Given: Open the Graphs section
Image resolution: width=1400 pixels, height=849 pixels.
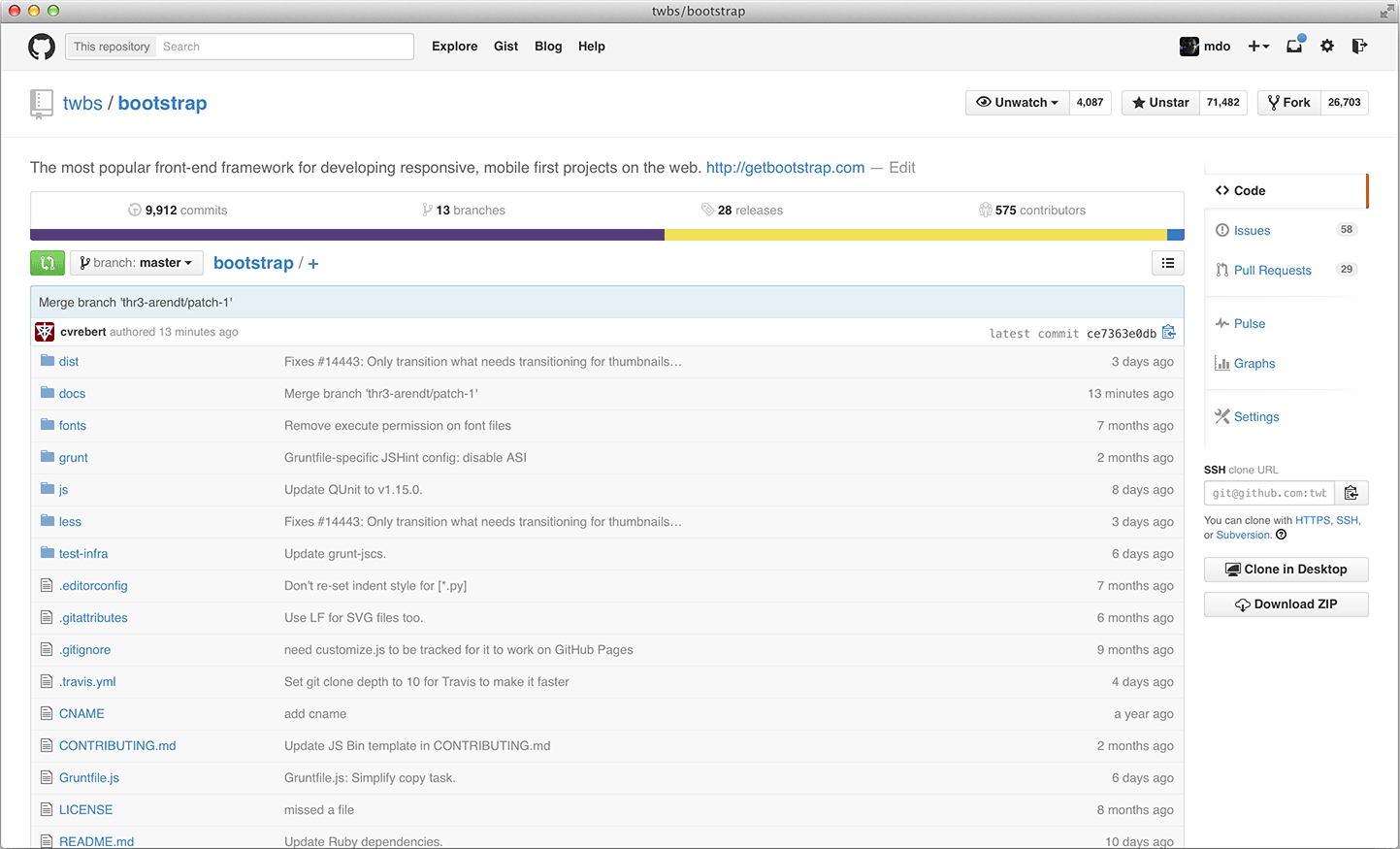Looking at the screenshot, I should [1253, 363].
